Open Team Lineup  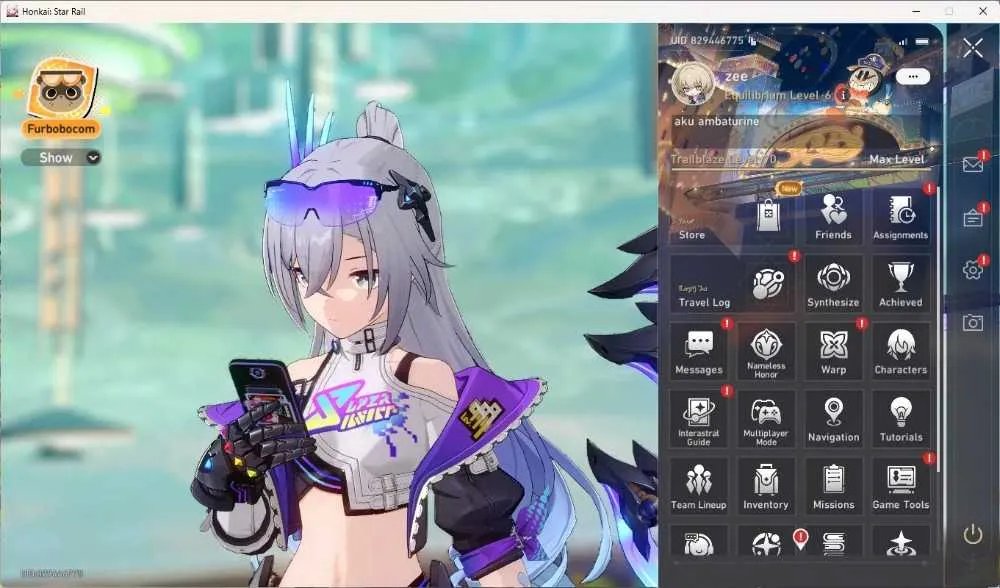pyautogui.click(x=699, y=487)
